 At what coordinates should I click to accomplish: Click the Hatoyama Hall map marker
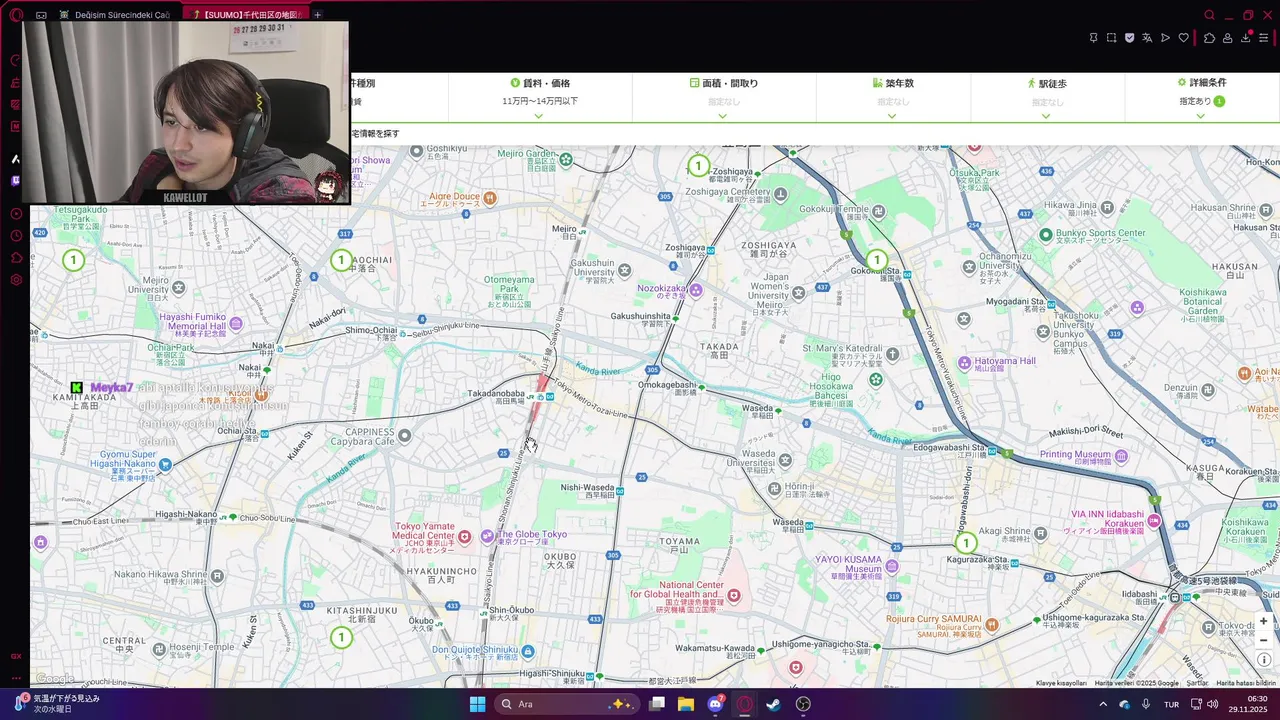pos(964,362)
